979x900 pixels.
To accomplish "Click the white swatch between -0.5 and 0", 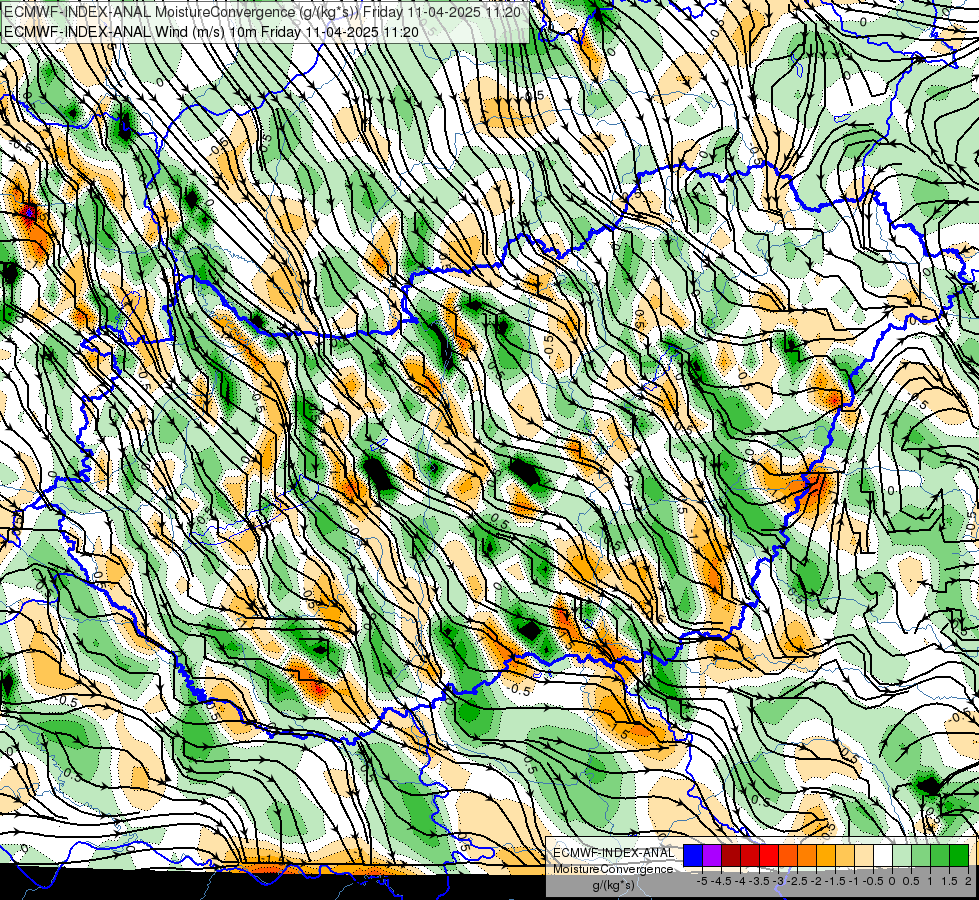I will coord(883,855).
